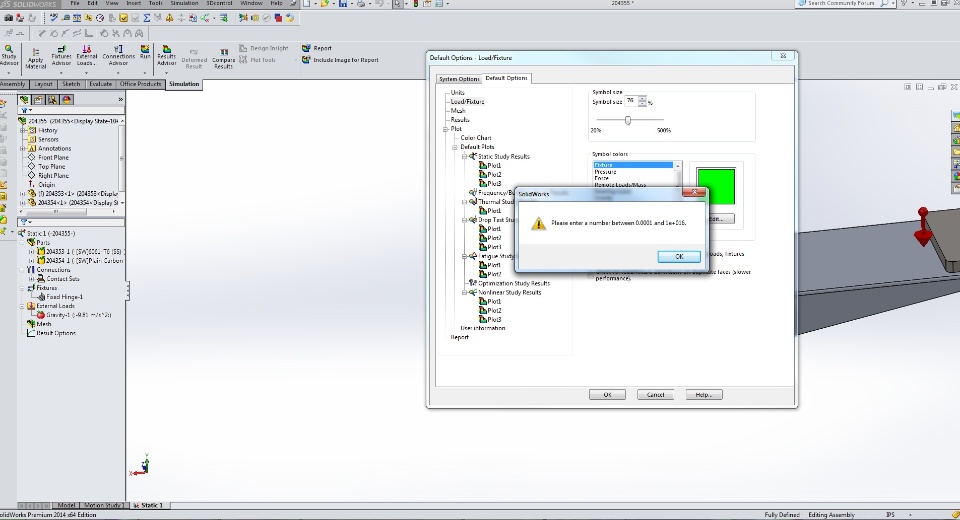Viewport: 960px width, 520px height.
Task: Select Front Plane in the feature tree
Action: [x=53, y=157]
